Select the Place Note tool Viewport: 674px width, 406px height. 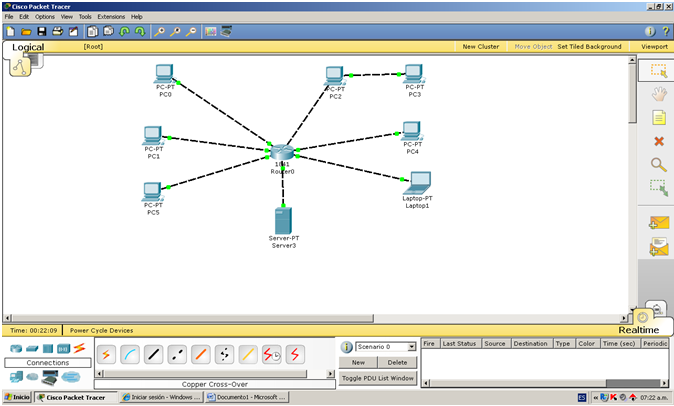659,117
